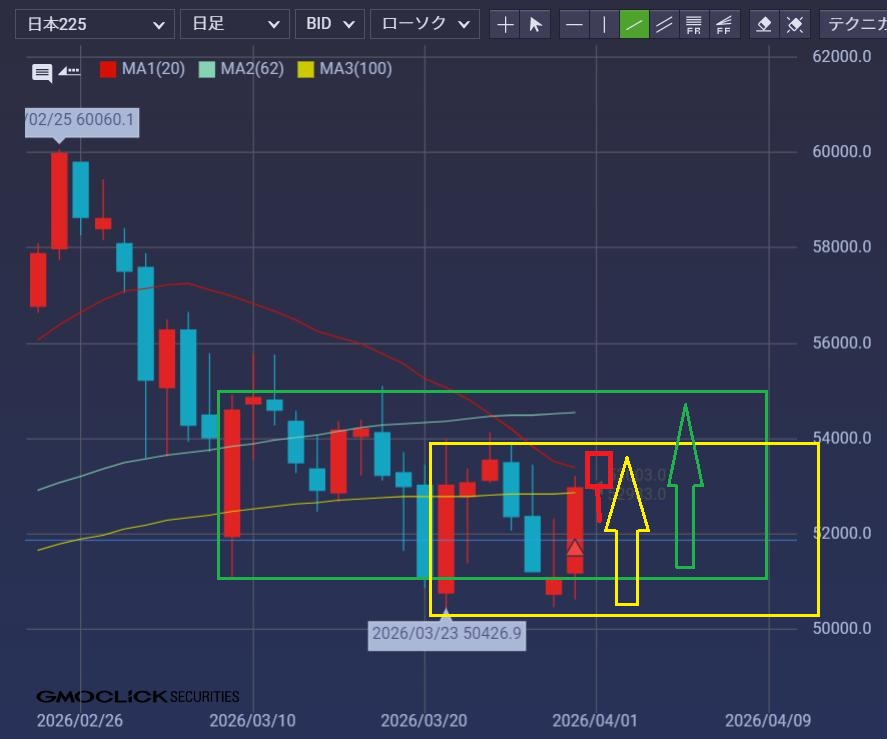Viewport: 887px width, 739px height.
Task: Select the crosshair cursor tool
Action: pyautogui.click(x=506, y=25)
